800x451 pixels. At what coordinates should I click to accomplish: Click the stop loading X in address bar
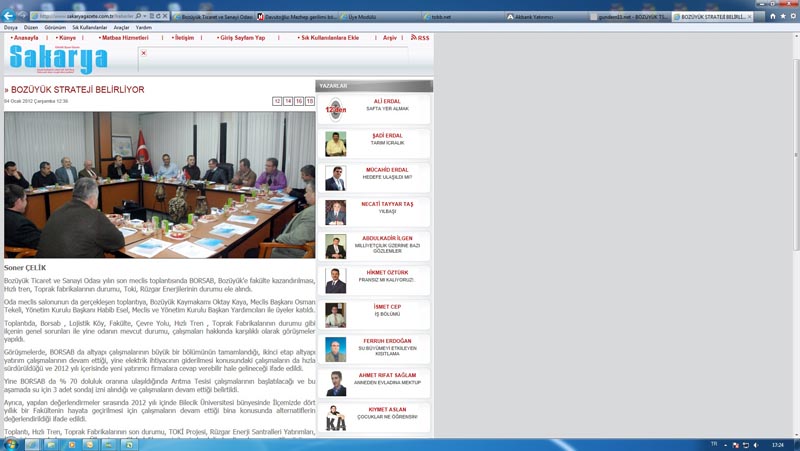coord(165,16)
